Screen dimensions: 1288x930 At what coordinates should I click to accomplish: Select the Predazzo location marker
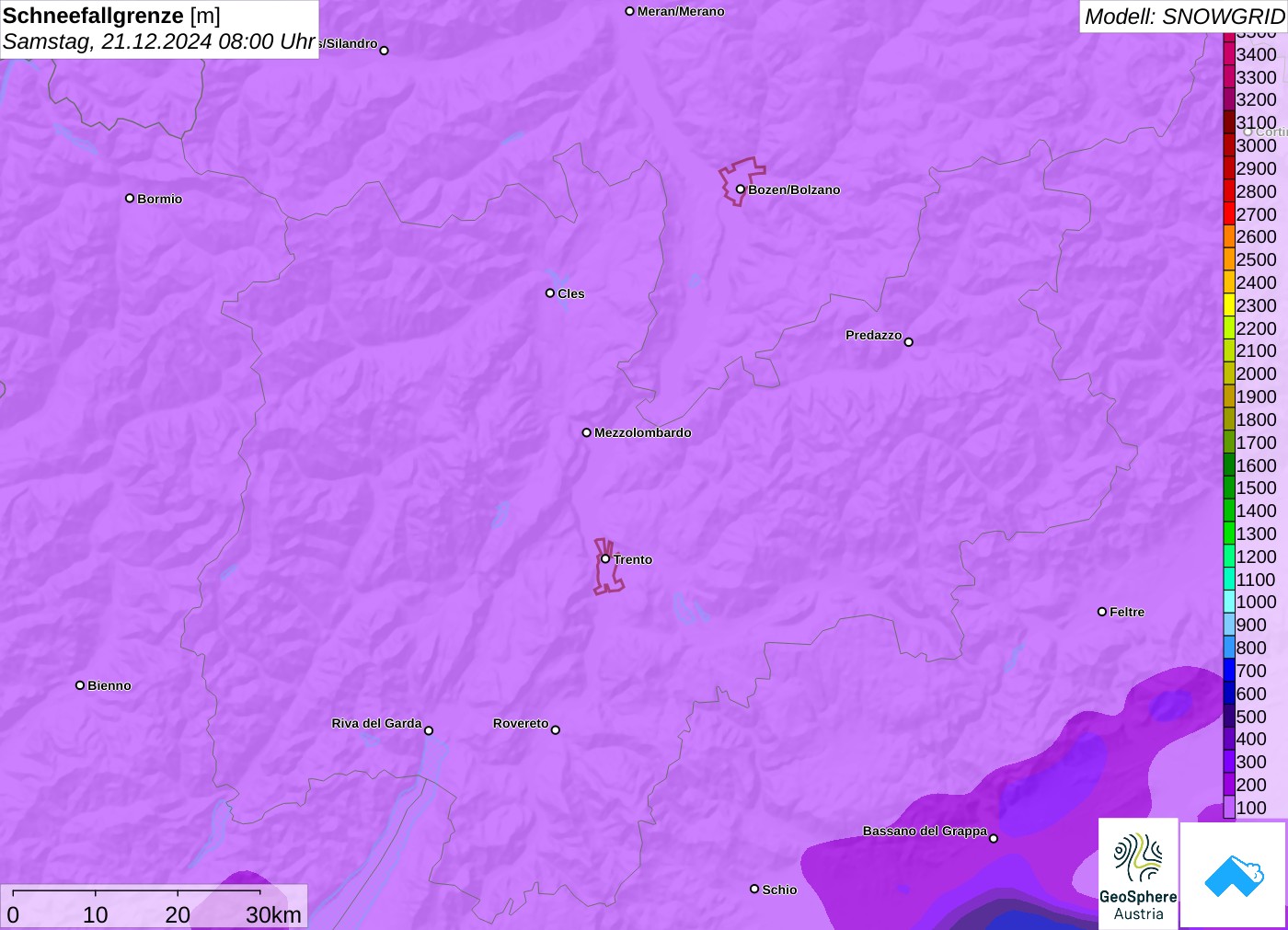pyautogui.click(x=909, y=342)
